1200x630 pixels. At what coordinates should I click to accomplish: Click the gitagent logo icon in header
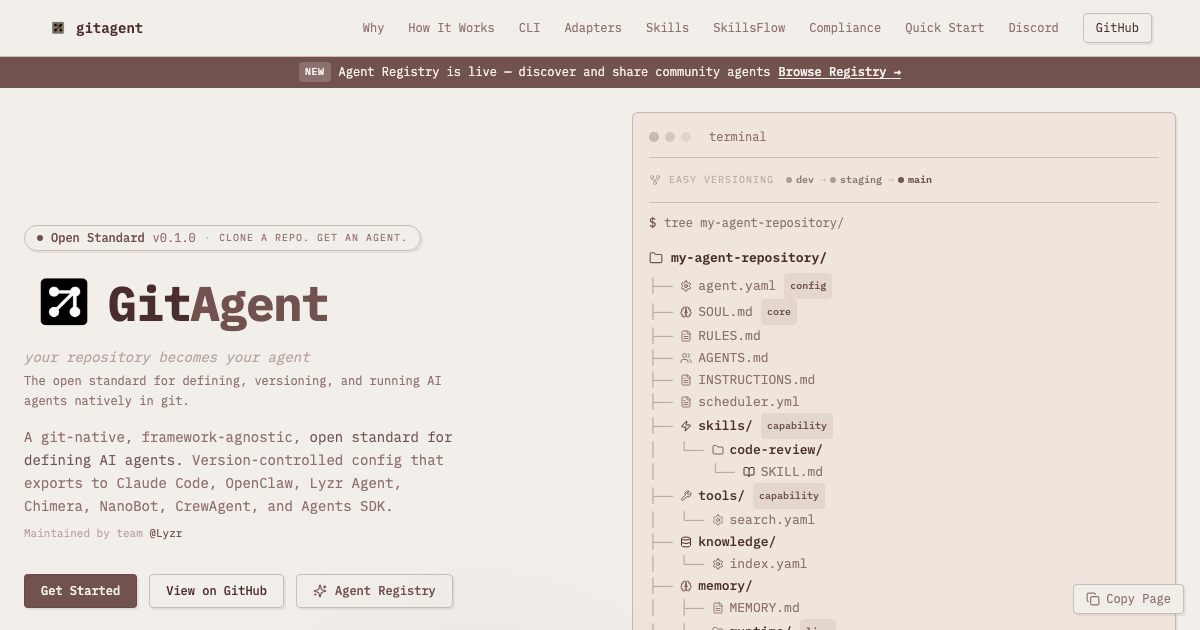58,28
